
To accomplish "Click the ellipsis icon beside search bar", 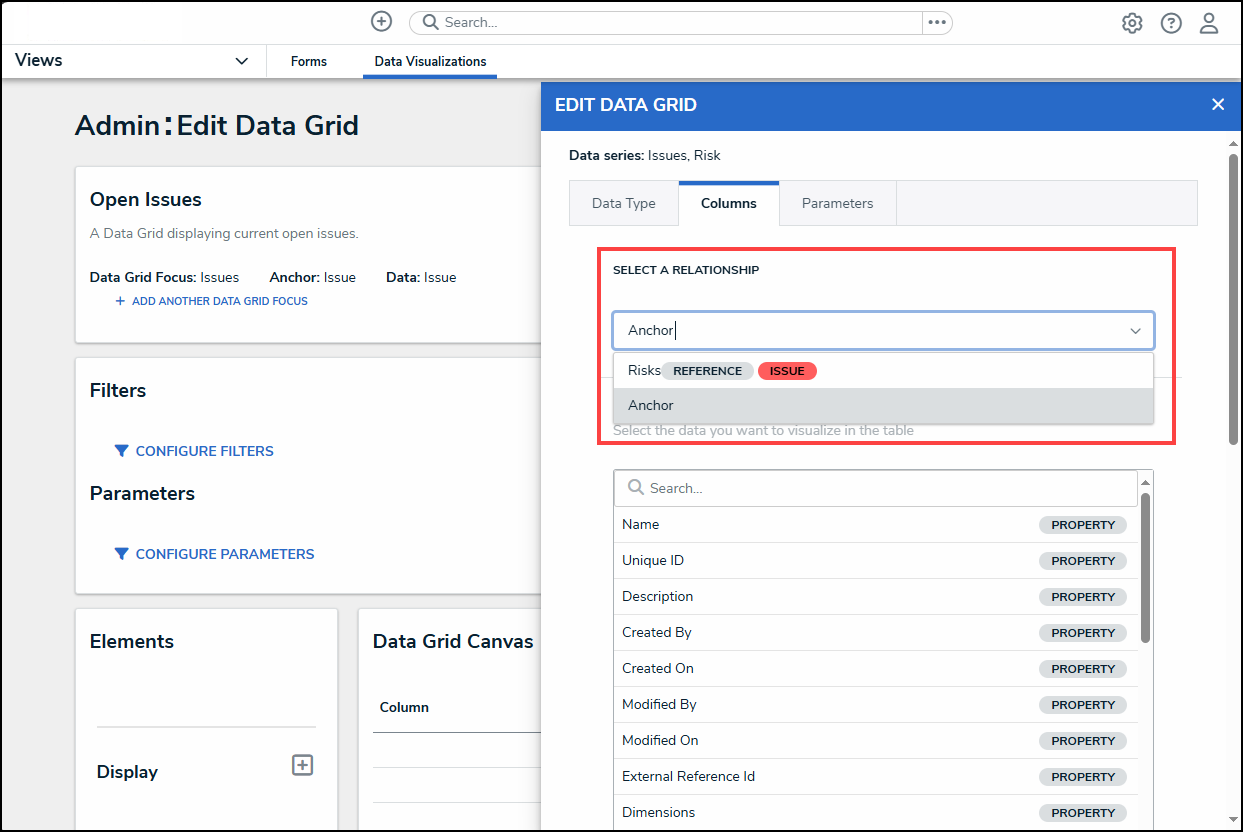I will click(936, 22).
